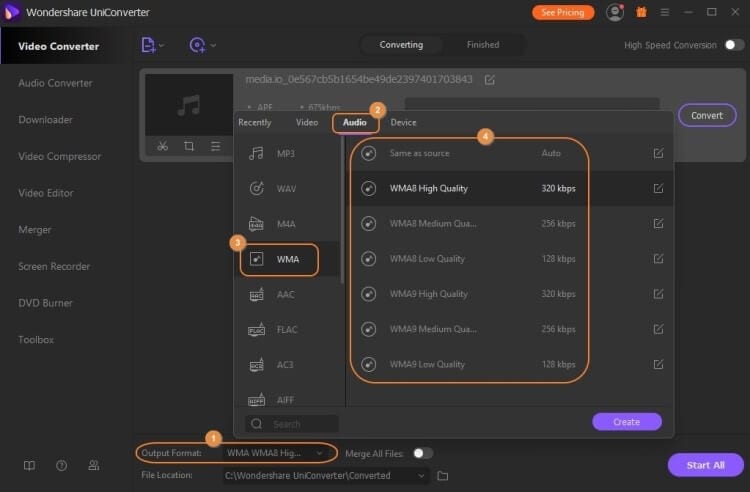
Task: Choose the AIFF audio format
Action: 287,399
